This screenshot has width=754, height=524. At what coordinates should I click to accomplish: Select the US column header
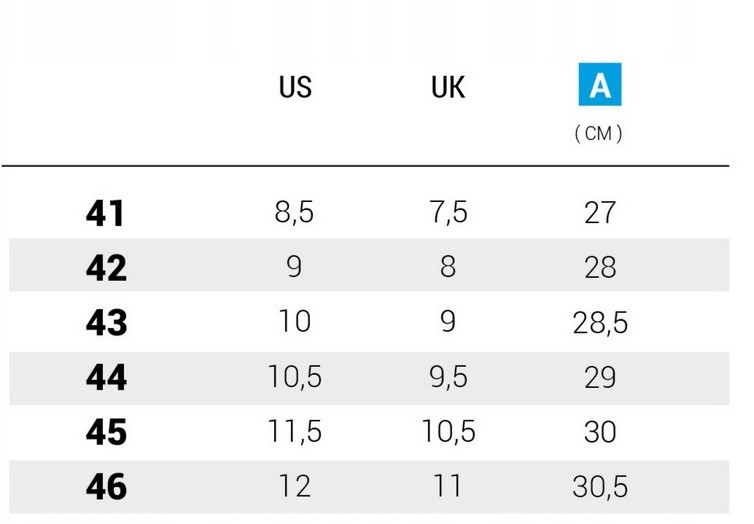pyautogui.click(x=295, y=88)
